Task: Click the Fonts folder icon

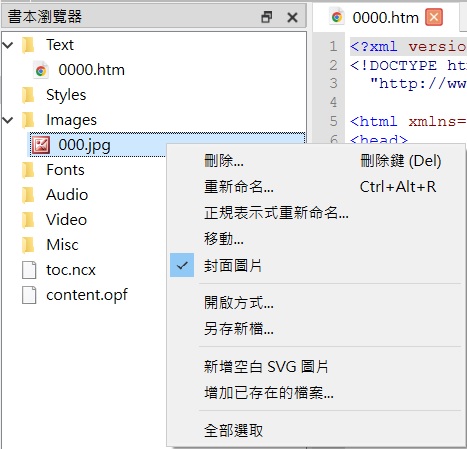Action: tap(29, 170)
